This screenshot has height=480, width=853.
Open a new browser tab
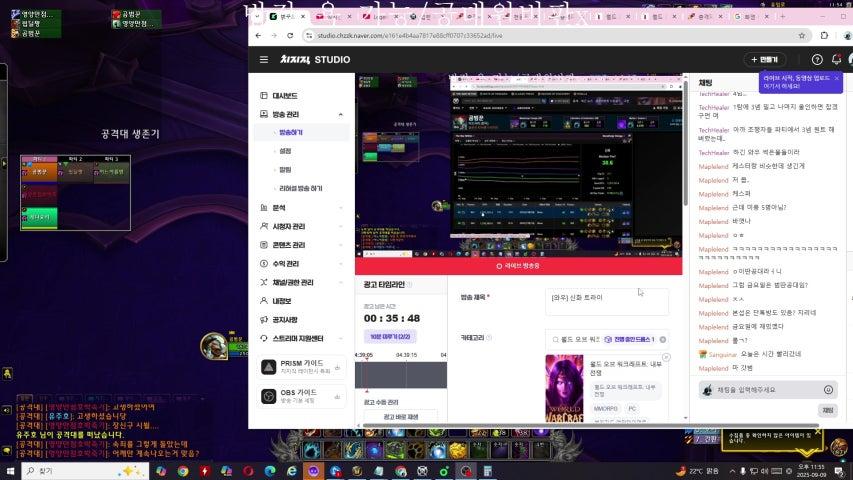coord(782,16)
